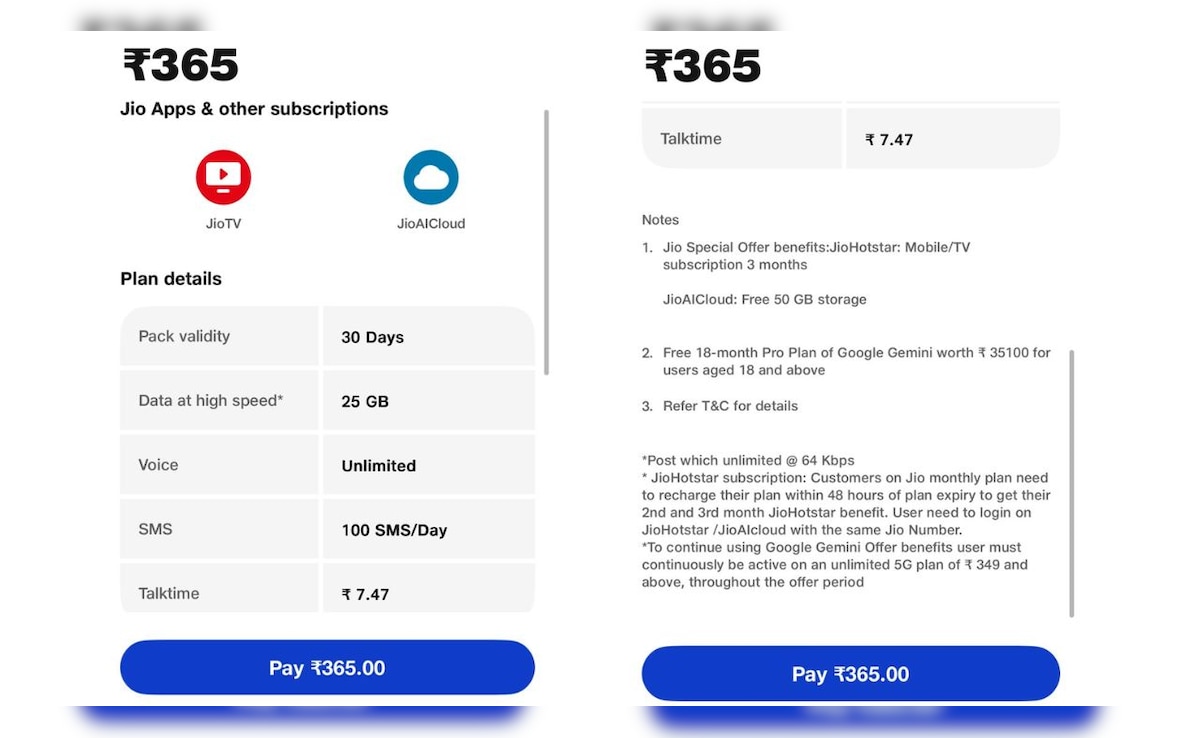Tap the red JioTV app icon
Screen dimensions: 1200x738
pos(223,178)
